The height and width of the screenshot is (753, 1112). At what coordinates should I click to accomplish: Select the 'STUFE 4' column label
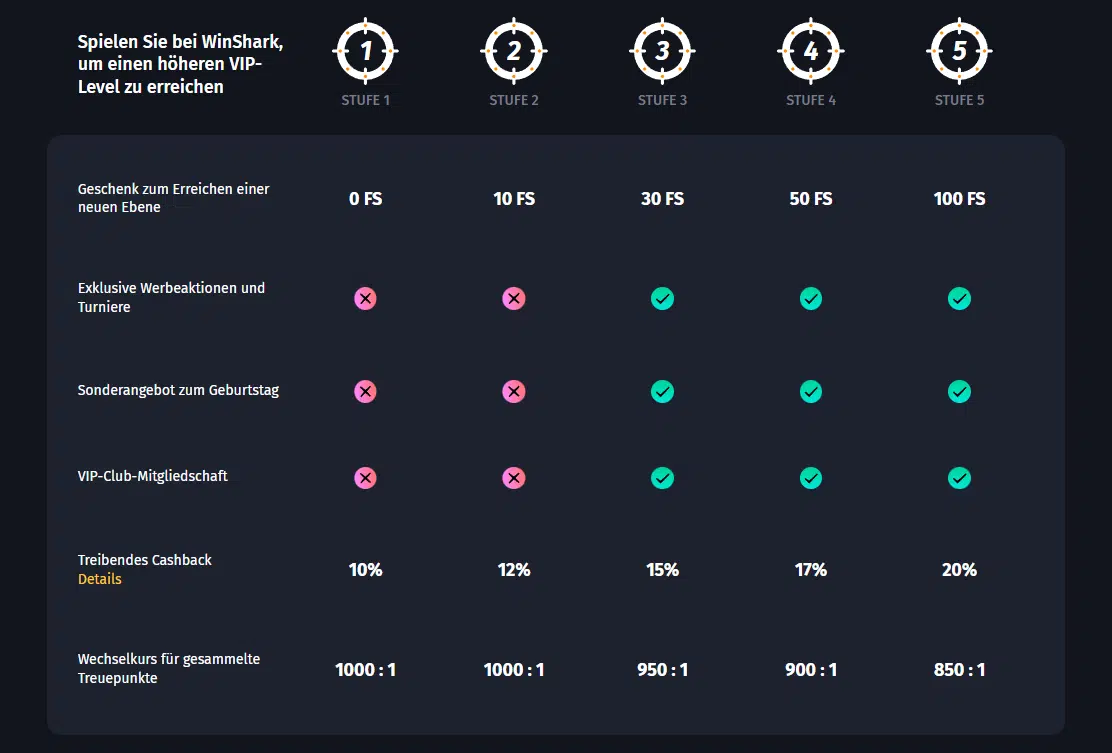811,100
